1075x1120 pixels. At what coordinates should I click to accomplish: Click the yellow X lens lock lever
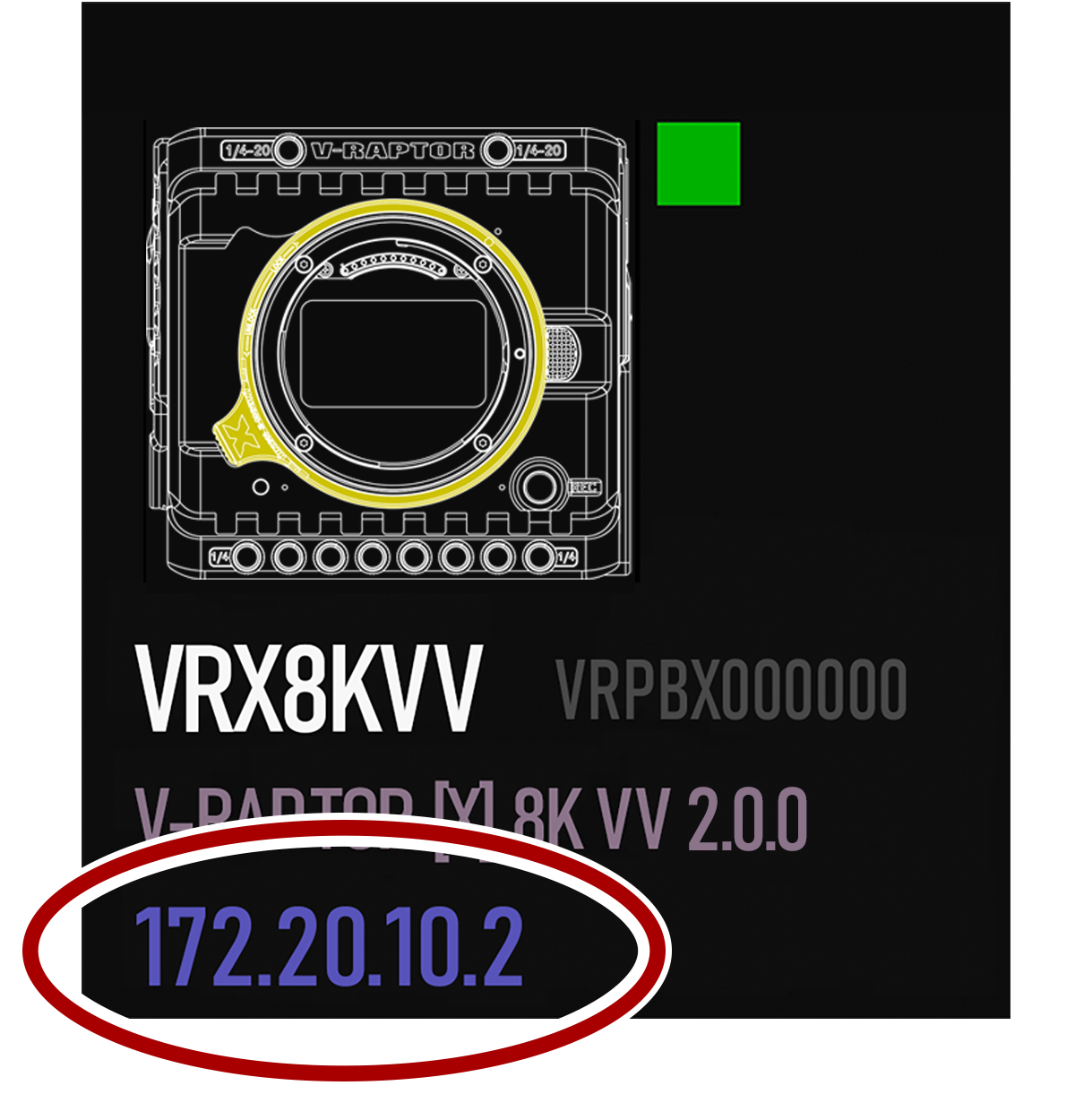(x=240, y=435)
